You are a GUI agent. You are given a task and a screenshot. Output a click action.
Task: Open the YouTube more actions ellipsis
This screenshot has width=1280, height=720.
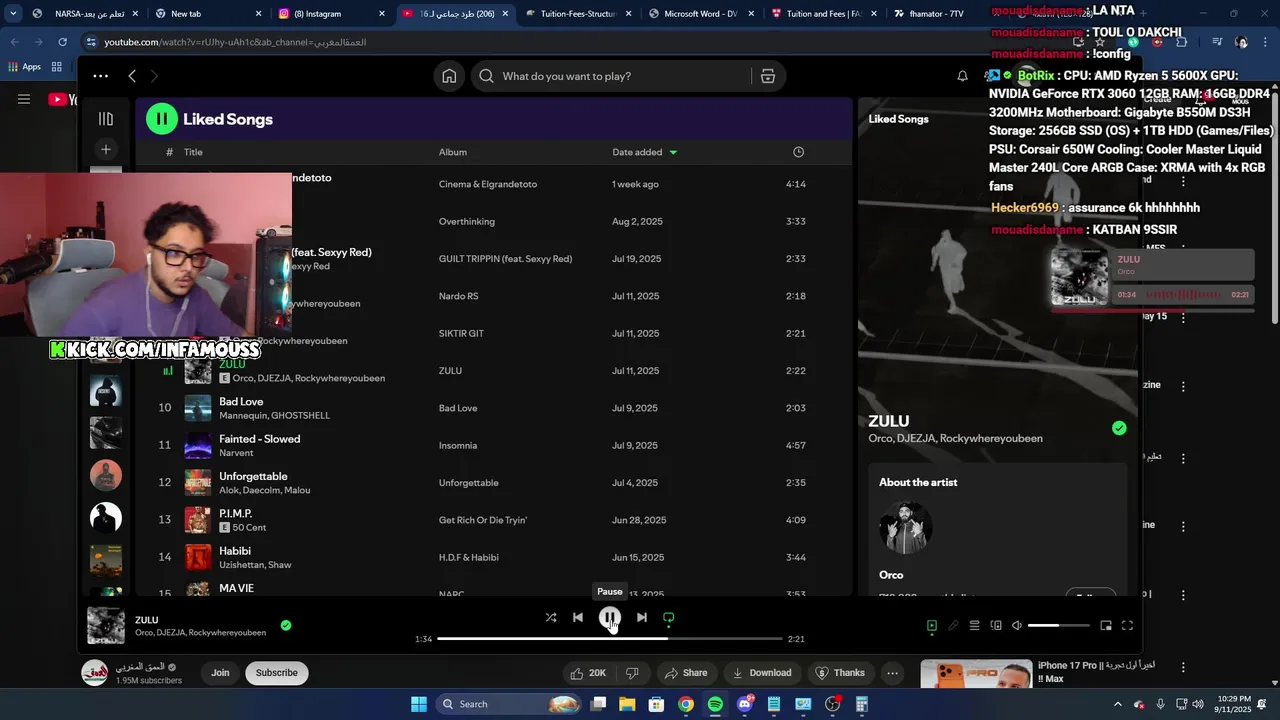coord(893,673)
